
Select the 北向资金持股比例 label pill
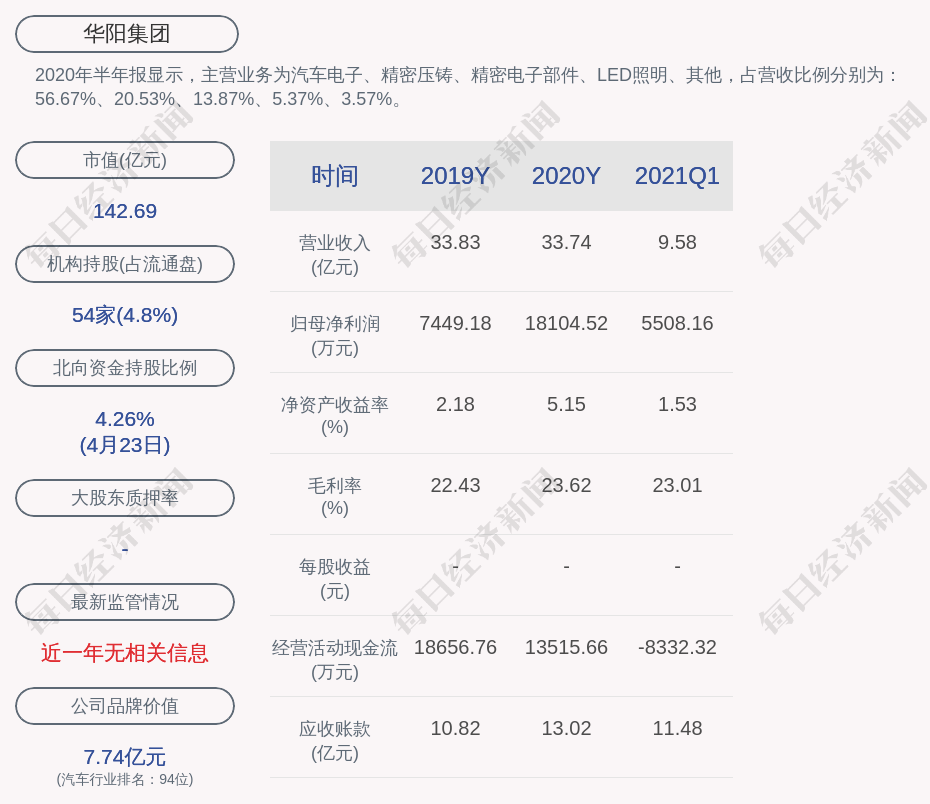pyautogui.click(x=125, y=368)
